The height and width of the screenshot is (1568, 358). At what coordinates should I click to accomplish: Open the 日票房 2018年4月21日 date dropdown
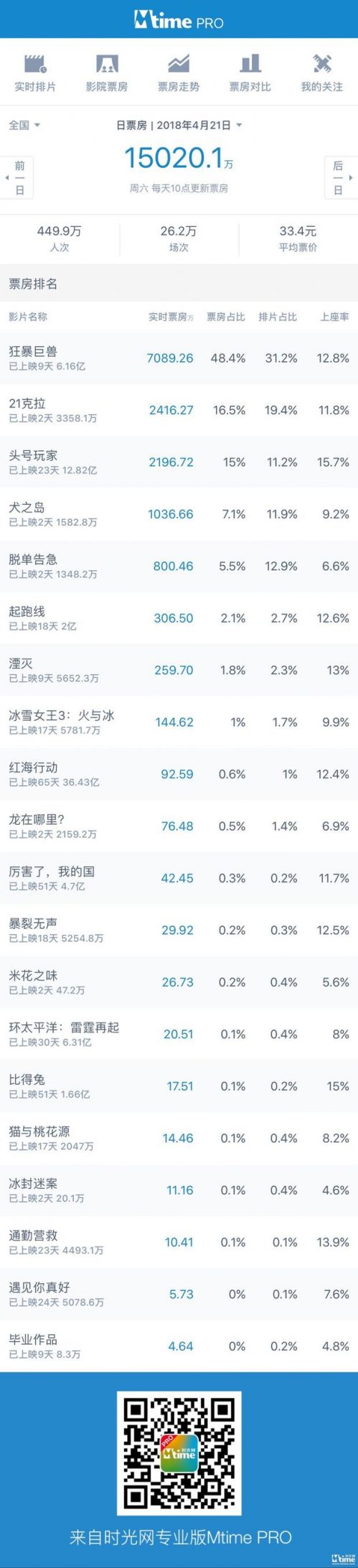click(x=179, y=125)
